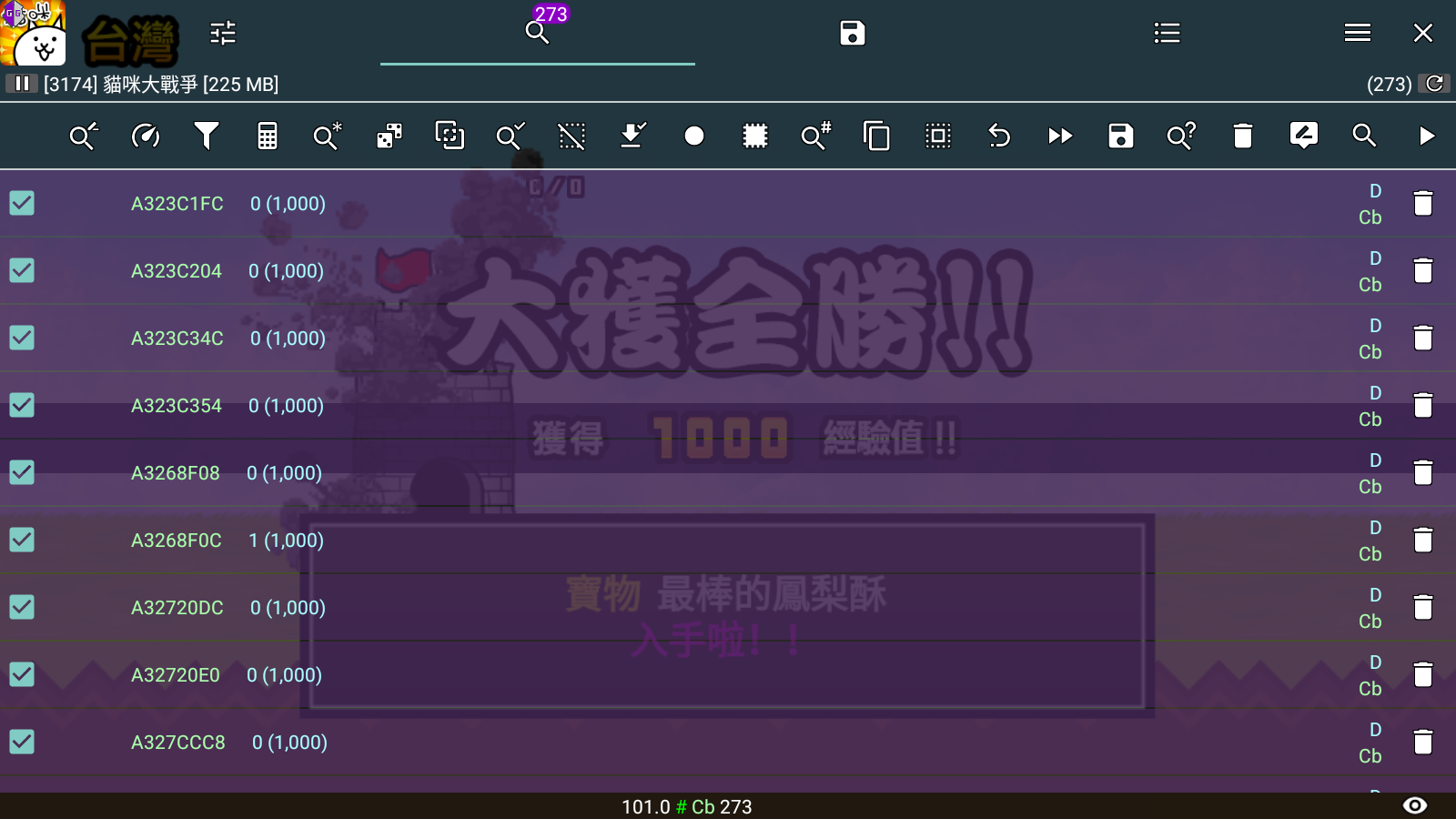Uncheck the row for address A323C34C

coord(22,338)
